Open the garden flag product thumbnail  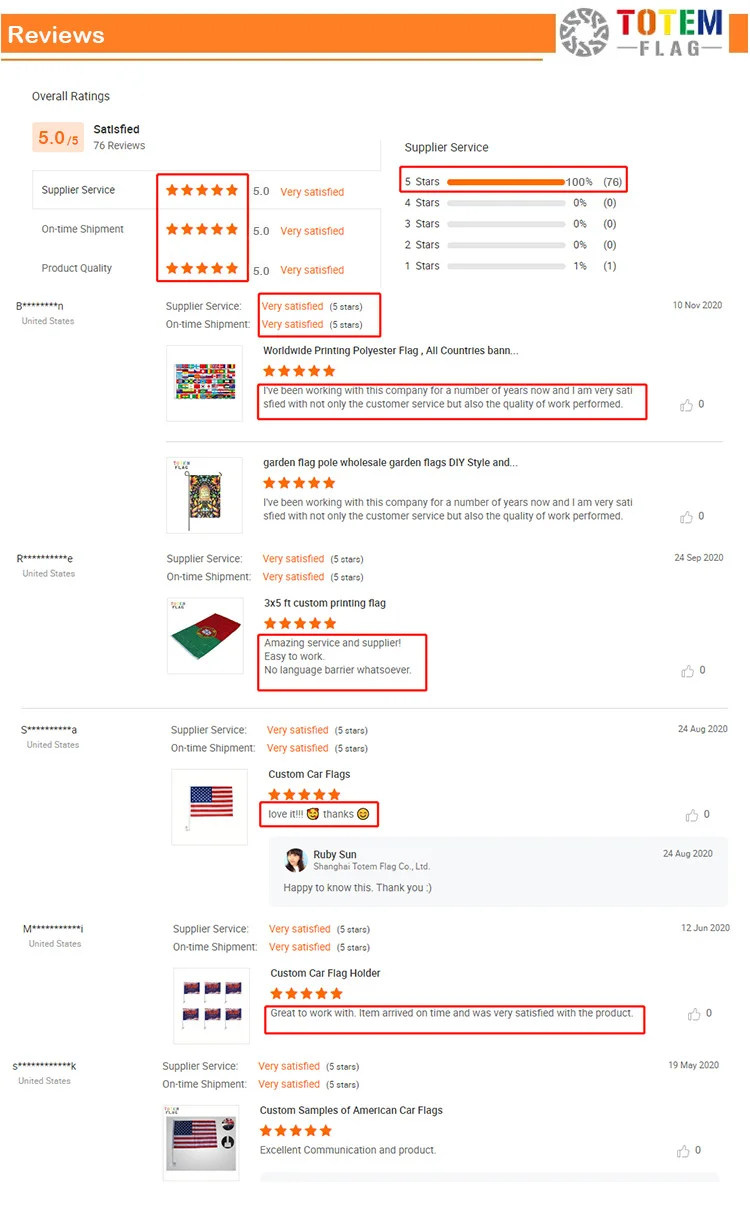204,495
